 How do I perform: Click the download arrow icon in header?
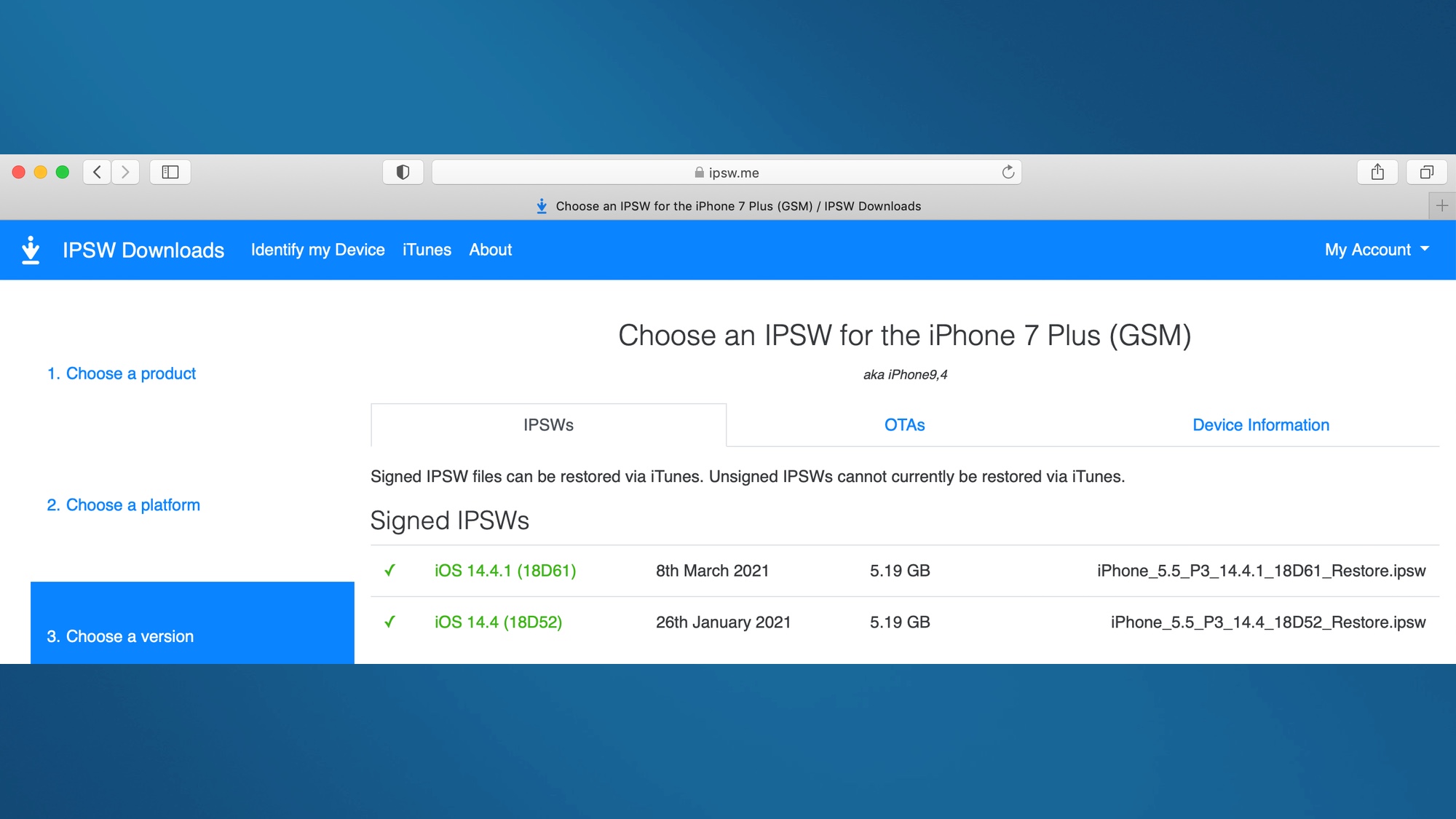point(31,249)
